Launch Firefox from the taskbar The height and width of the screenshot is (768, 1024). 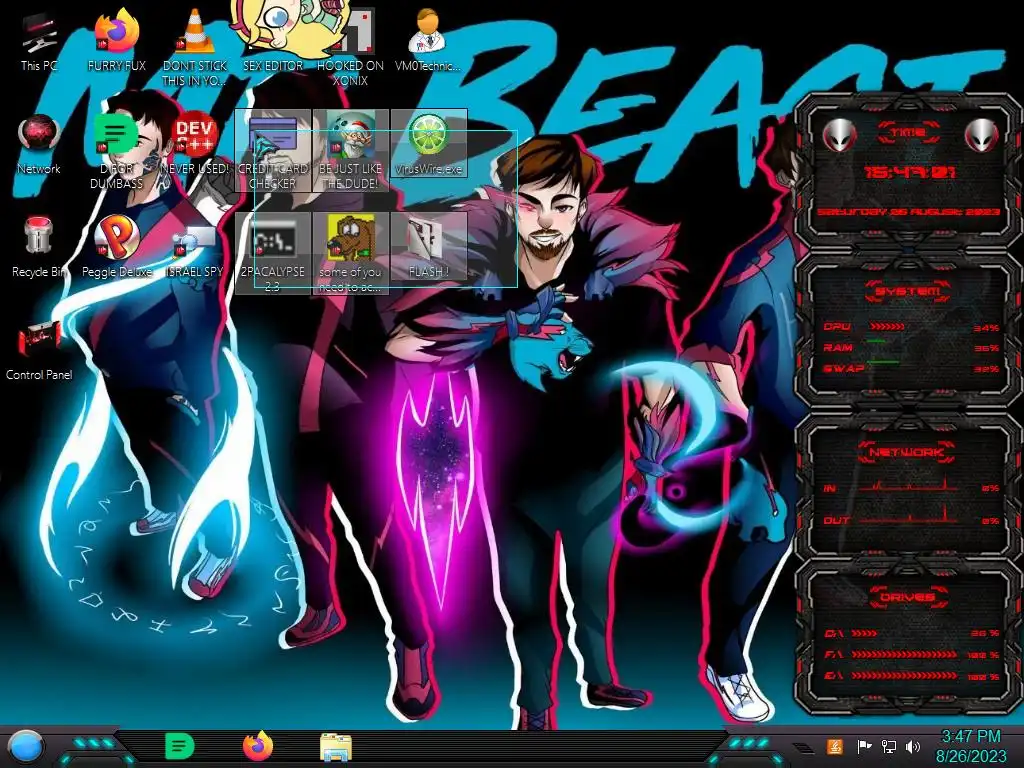pyautogui.click(x=257, y=746)
